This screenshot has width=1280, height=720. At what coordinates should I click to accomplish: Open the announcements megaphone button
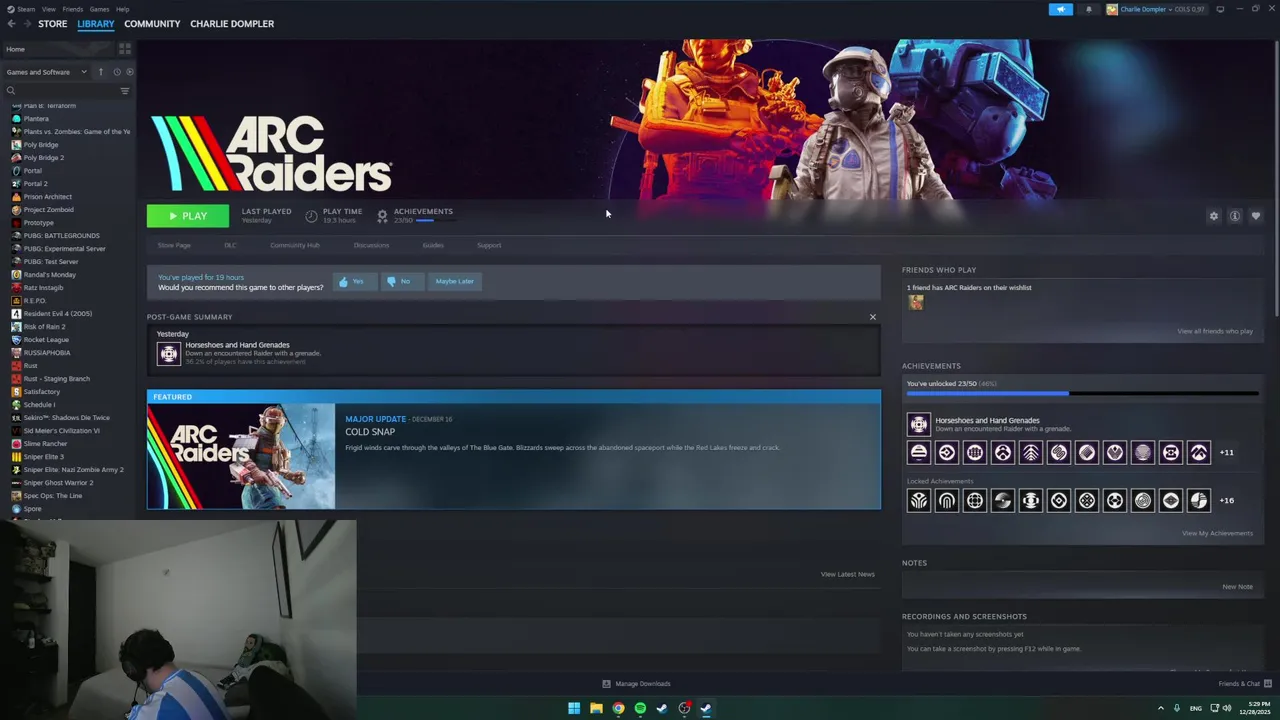click(1061, 9)
